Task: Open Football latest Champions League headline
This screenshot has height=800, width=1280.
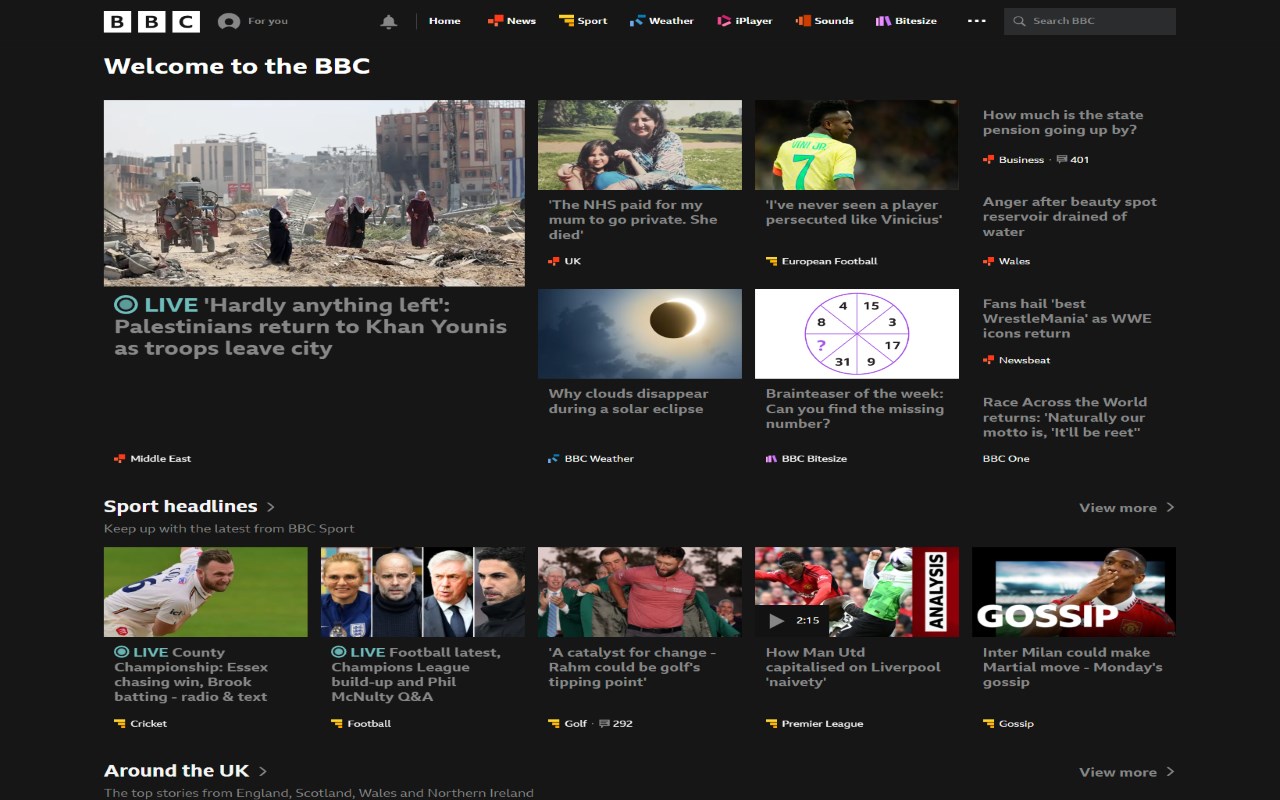Action: click(x=416, y=674)
